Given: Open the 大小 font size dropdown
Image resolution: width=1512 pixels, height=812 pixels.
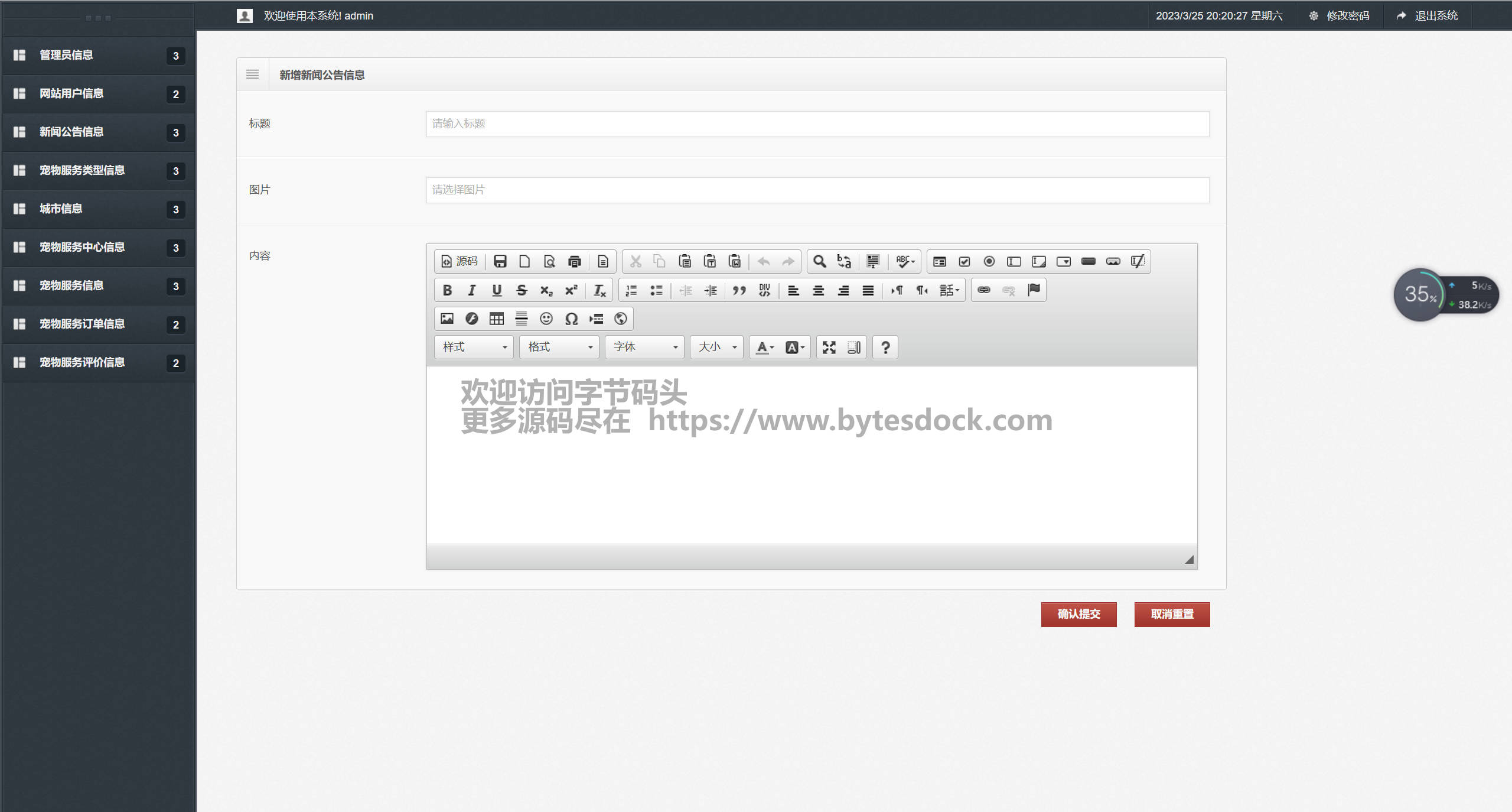Looking at the screenshot, I should point(716,347).
